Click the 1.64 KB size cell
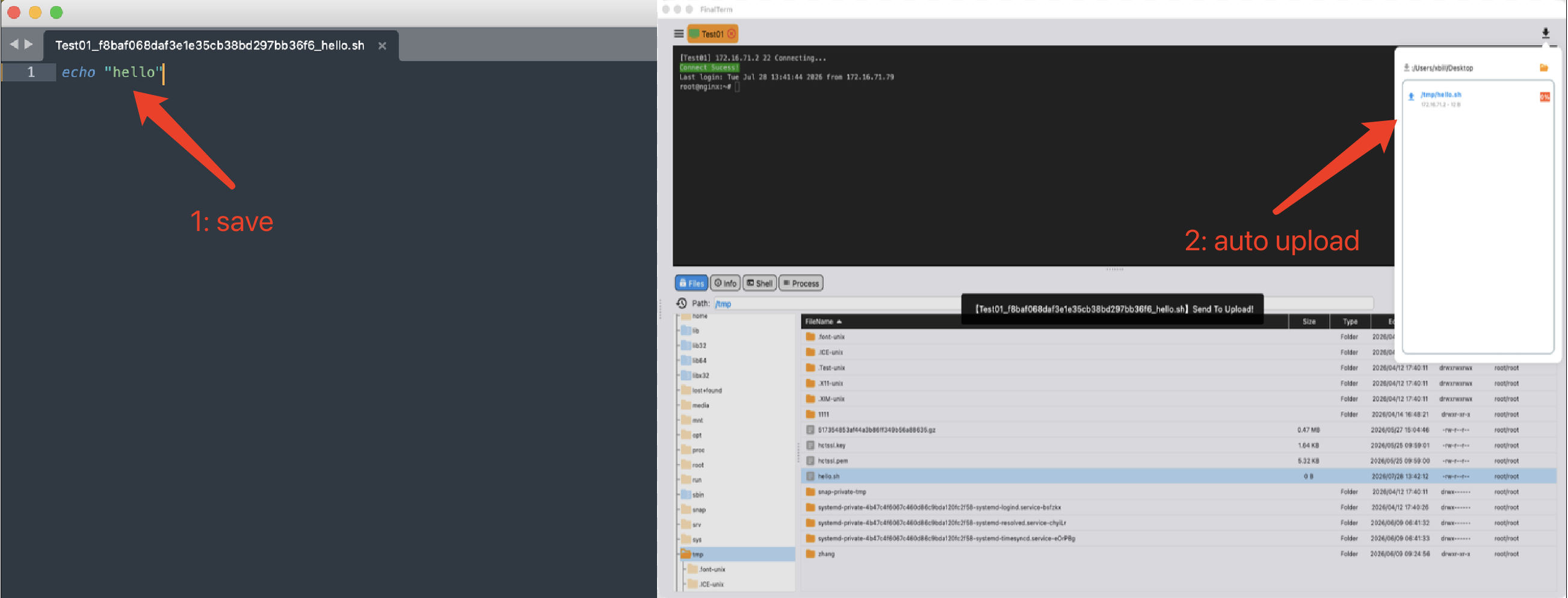 point(1308,445)
